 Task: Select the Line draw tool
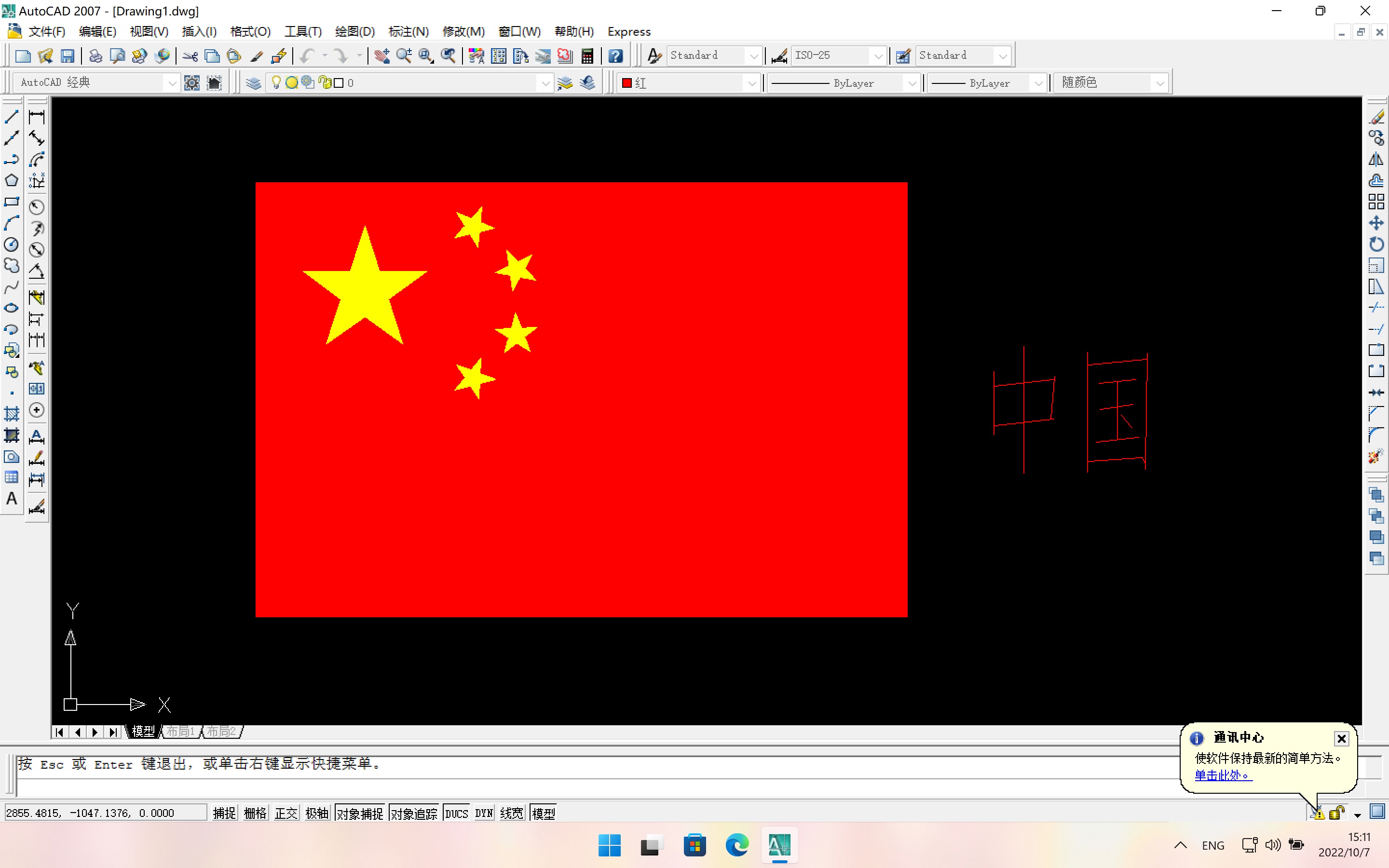(12, 117)
